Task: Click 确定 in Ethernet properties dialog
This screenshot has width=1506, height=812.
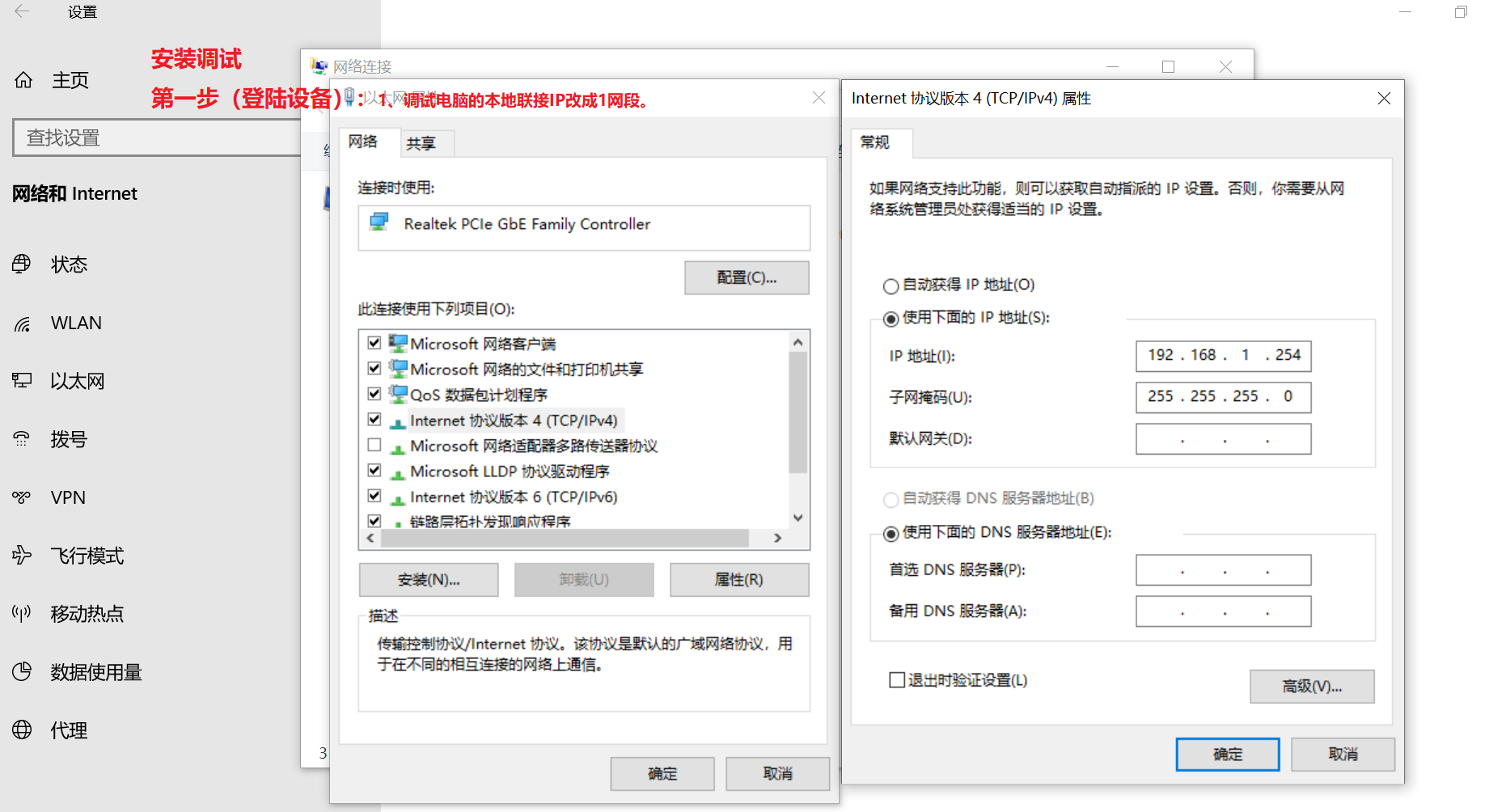Action: (x=662, y=774)
